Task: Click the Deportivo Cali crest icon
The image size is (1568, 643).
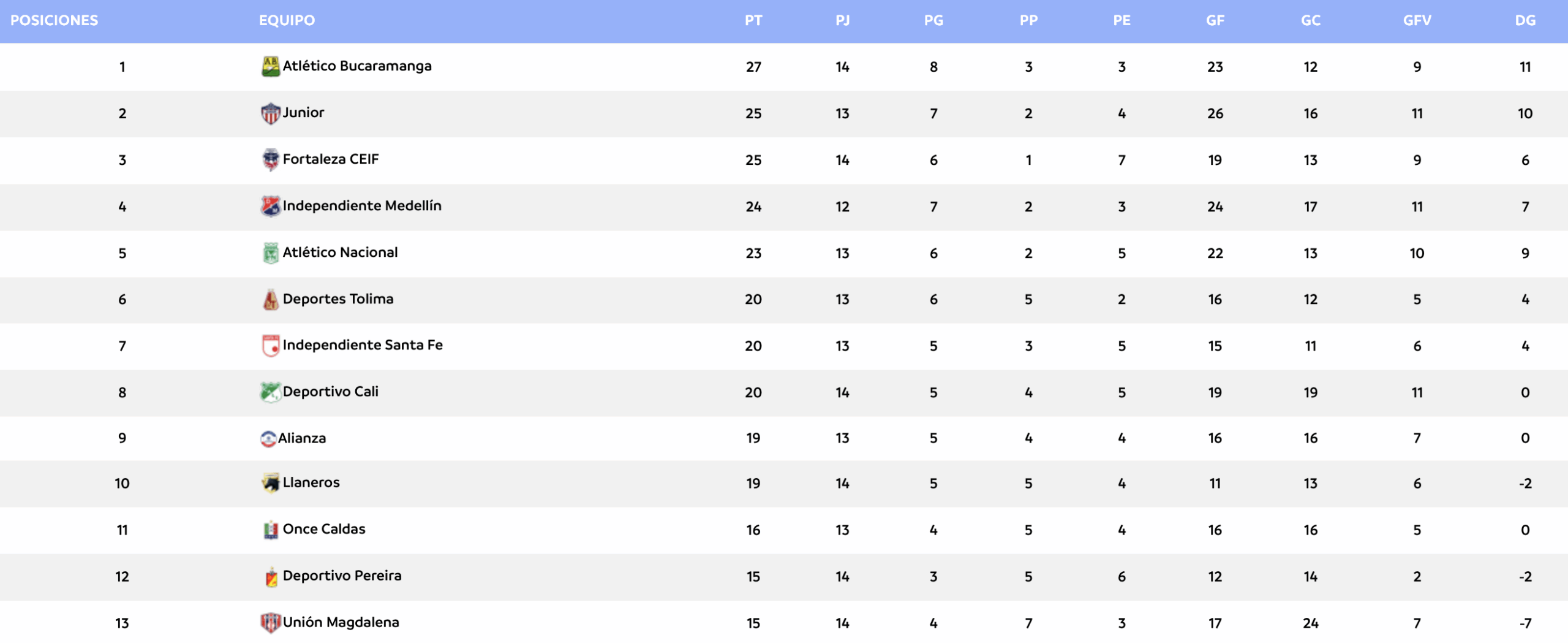Action: pyautogui.click(x=270, y=392)
